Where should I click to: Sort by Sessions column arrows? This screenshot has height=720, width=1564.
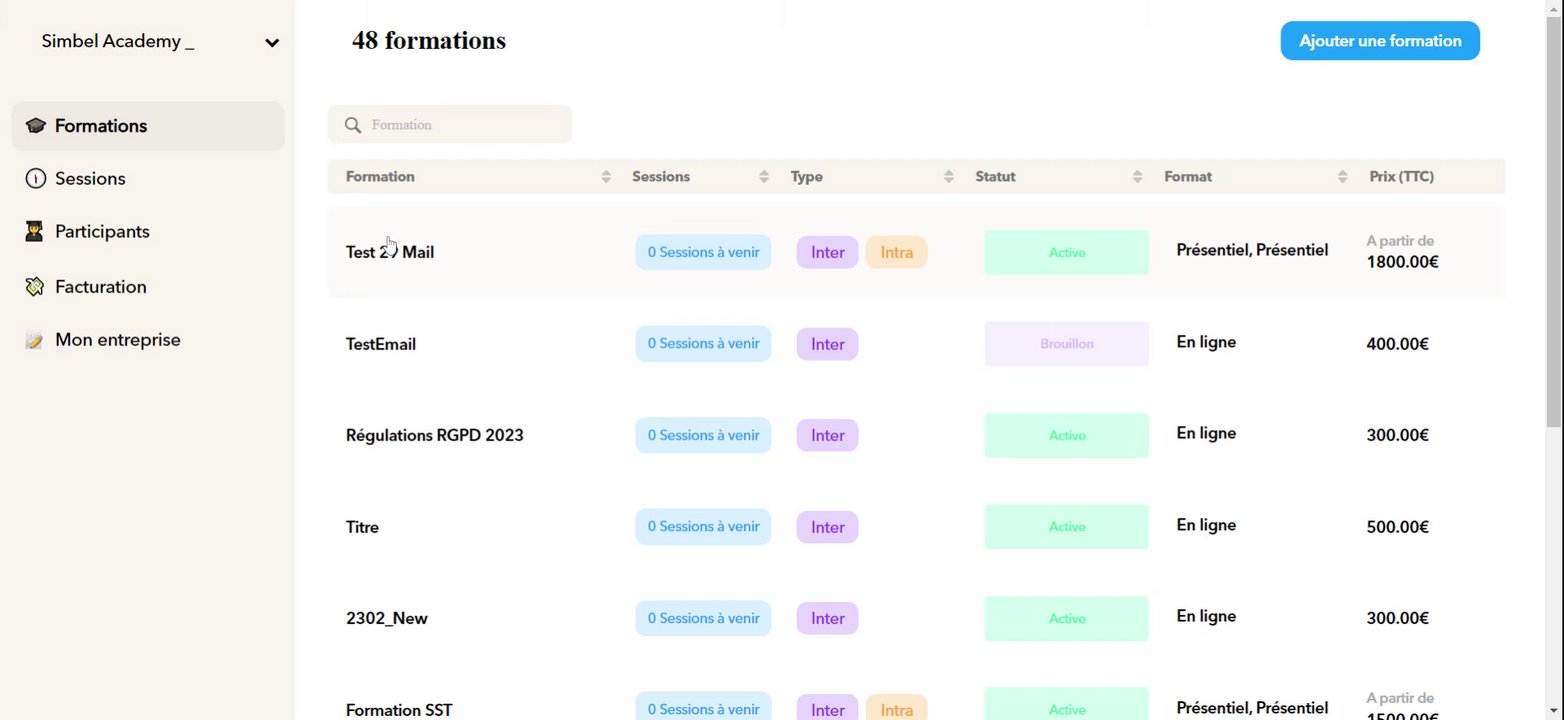coord(764,177)
